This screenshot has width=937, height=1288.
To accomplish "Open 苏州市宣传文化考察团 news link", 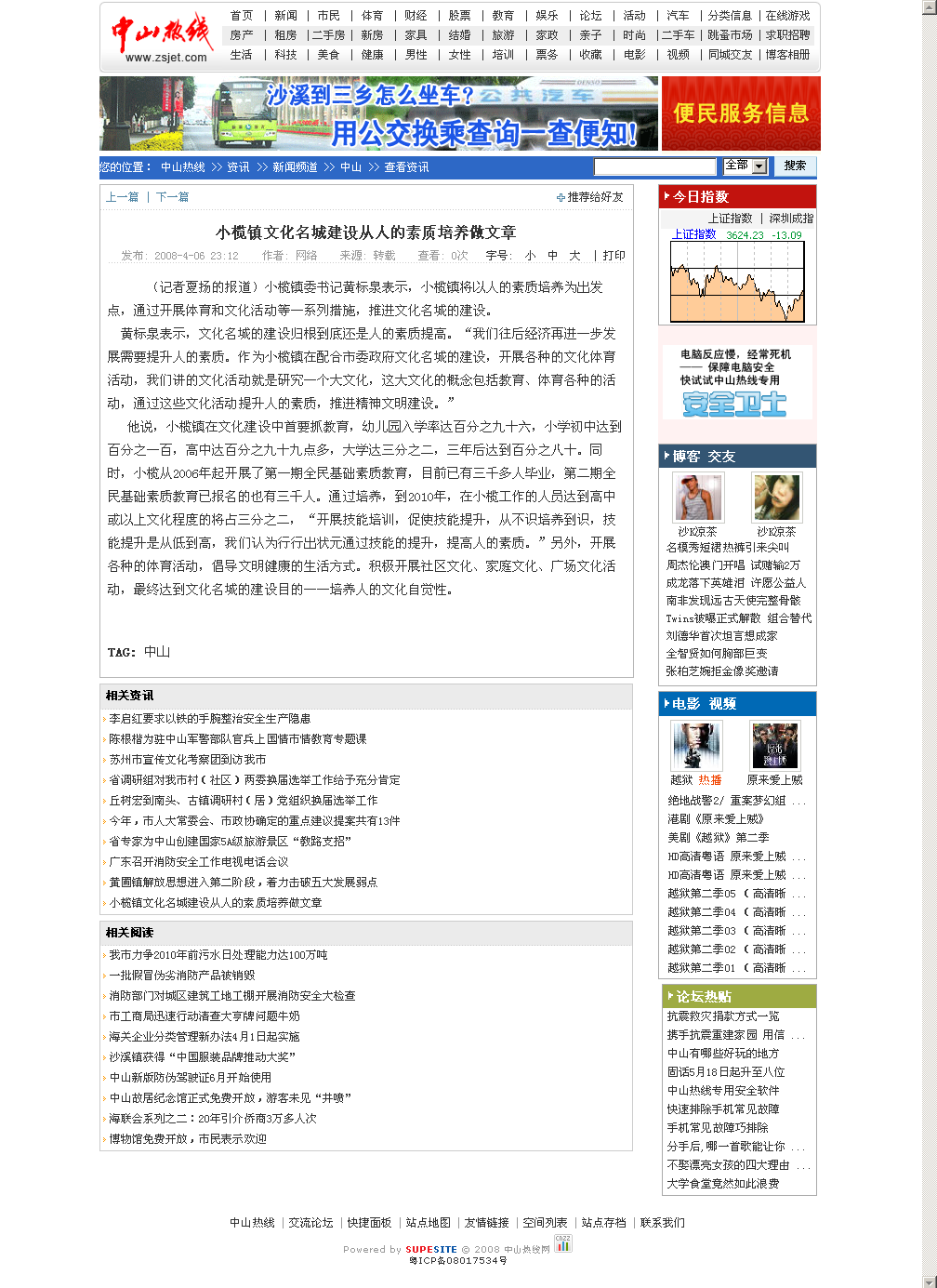I will (x=188, y=760).
